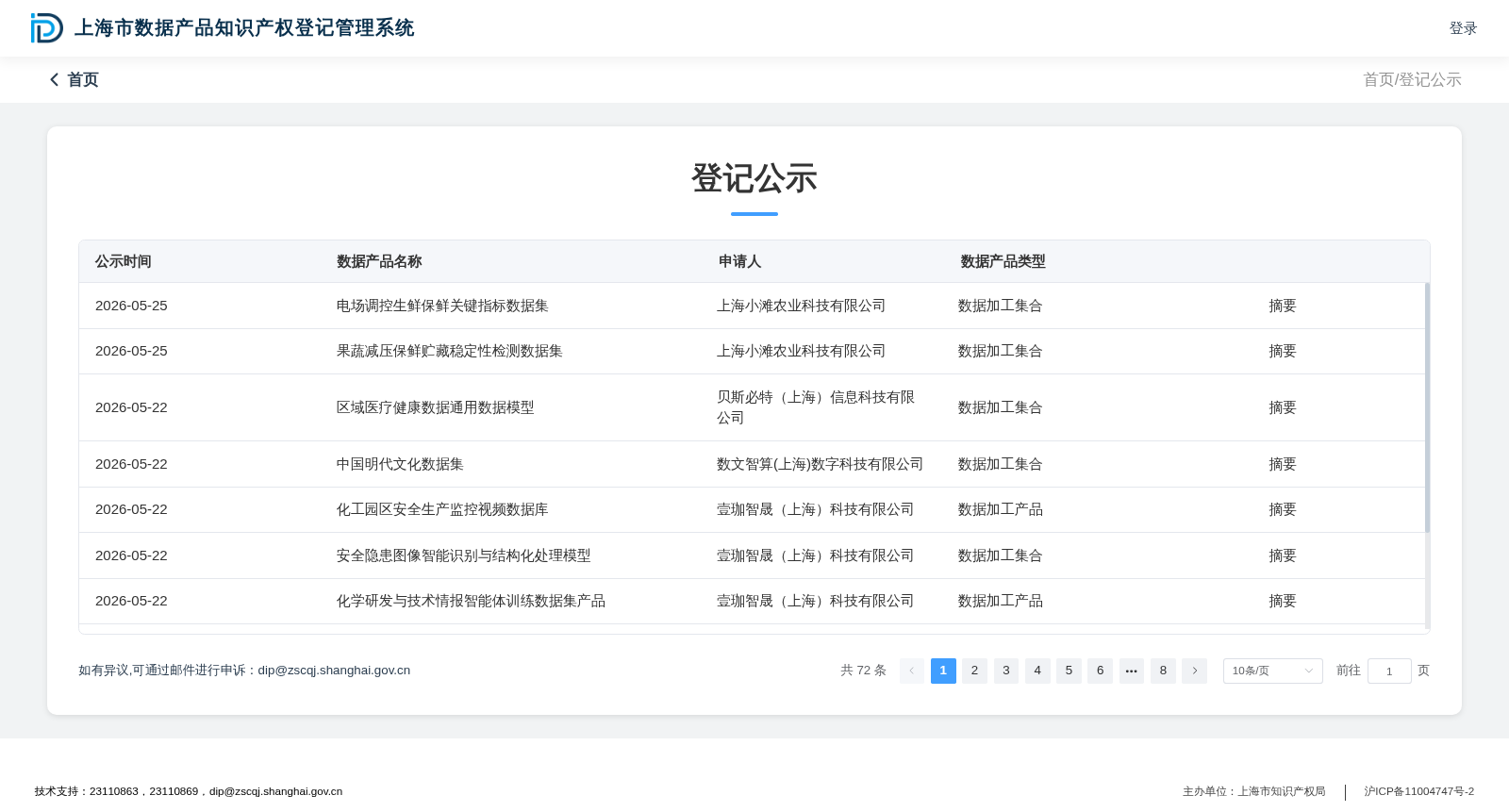Open 摘要 for 果蔬减压保鲜贮藏稳定性检测数据集
The width and height of the screenshot is (1509, 812).
(x=1283, y=351)
